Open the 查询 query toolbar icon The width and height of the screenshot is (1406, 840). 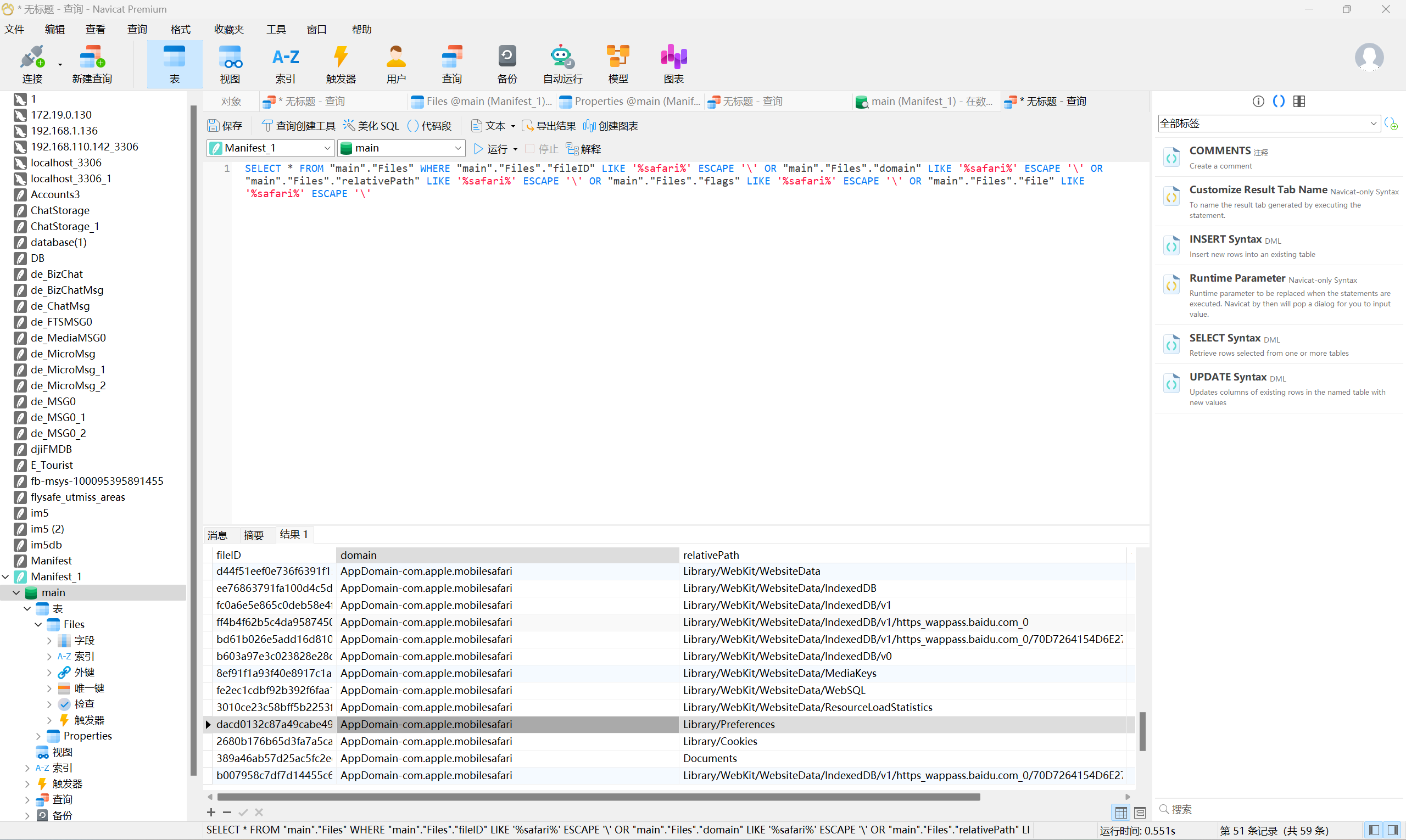tap(452, 65)
